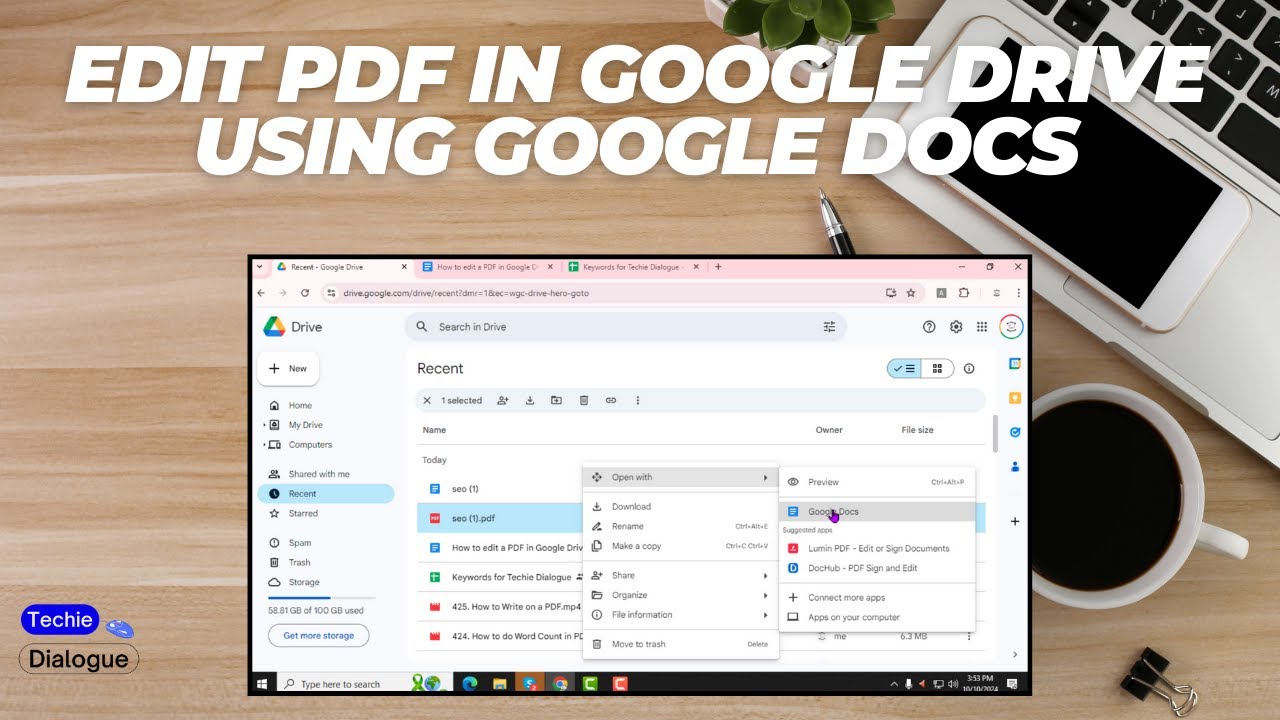The image size is (1280, 720).
Task: Click the move-to-folder toolbar icon
Action: (556, 400)
